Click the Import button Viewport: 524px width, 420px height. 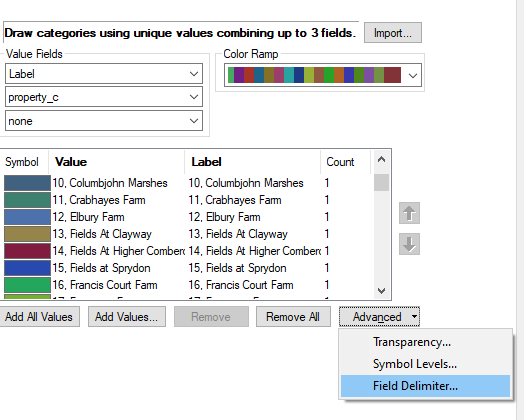point(393,33)
